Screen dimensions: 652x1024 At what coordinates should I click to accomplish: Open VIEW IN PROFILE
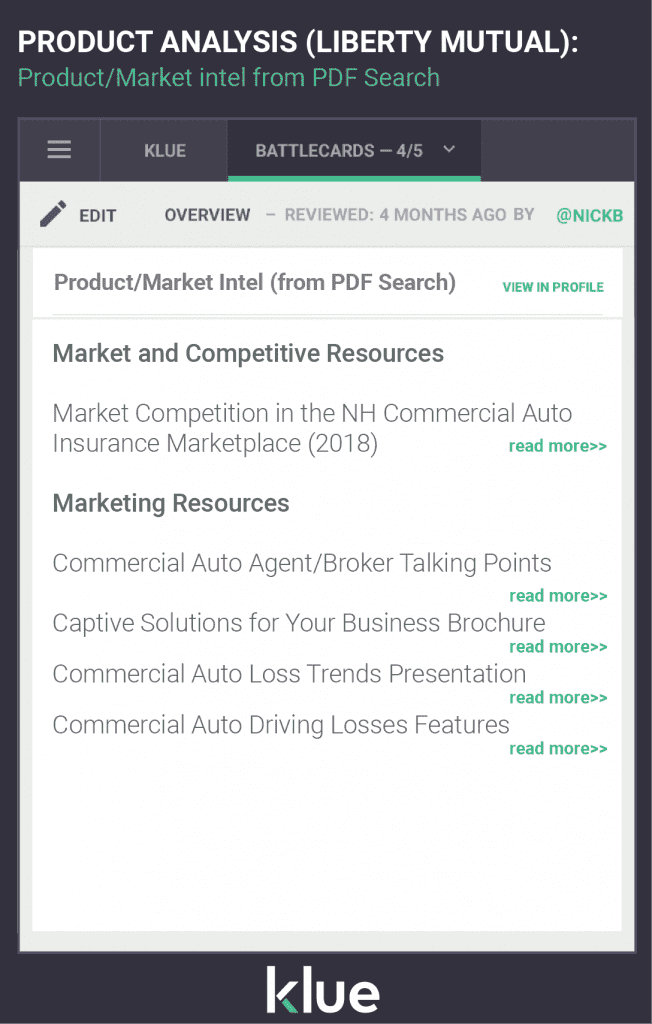pos(553,287)
